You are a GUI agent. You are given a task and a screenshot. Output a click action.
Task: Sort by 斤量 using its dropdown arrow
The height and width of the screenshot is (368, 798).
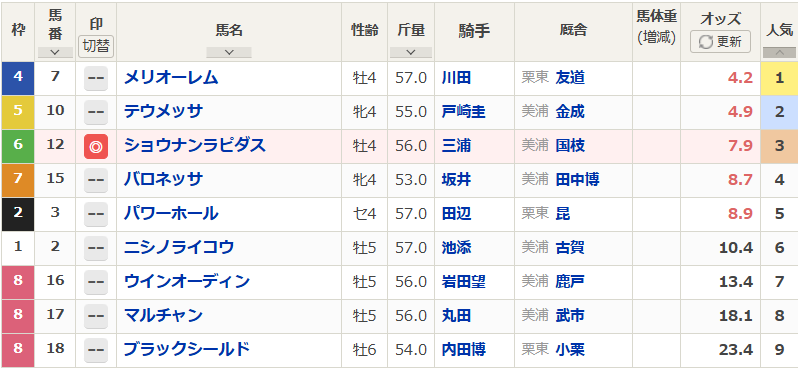pyautogui.click(x=411, y=52)
